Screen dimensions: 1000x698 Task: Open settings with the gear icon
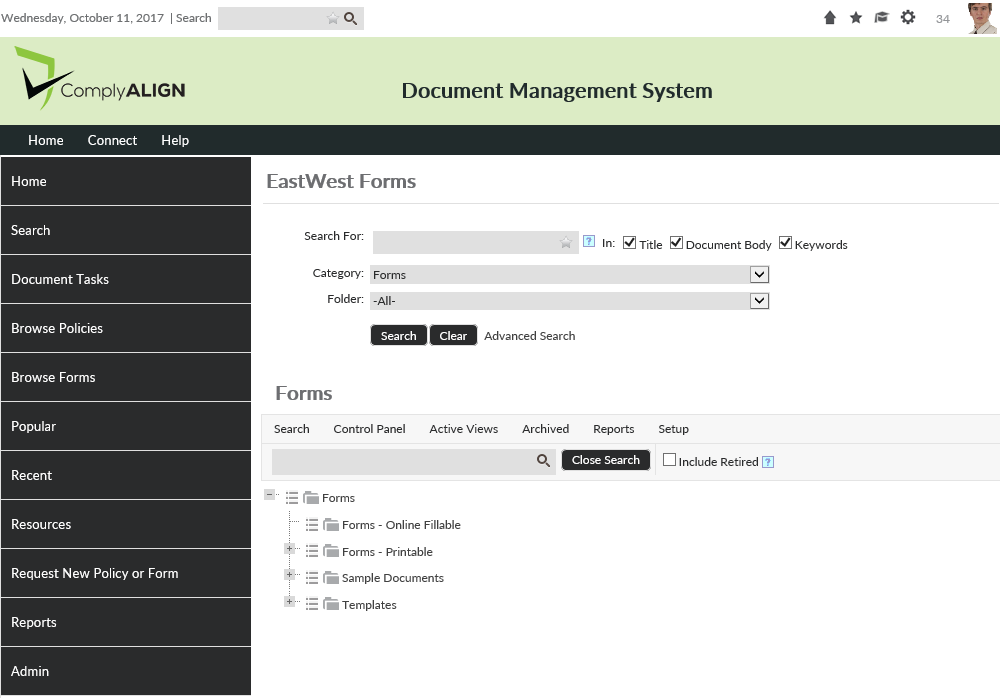pos(908,18)
